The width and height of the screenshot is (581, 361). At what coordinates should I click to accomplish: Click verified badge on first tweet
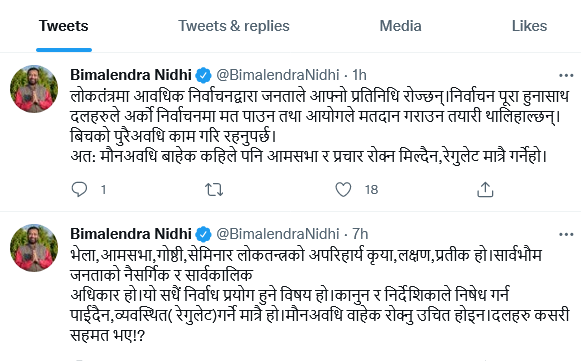coord(203,76)
